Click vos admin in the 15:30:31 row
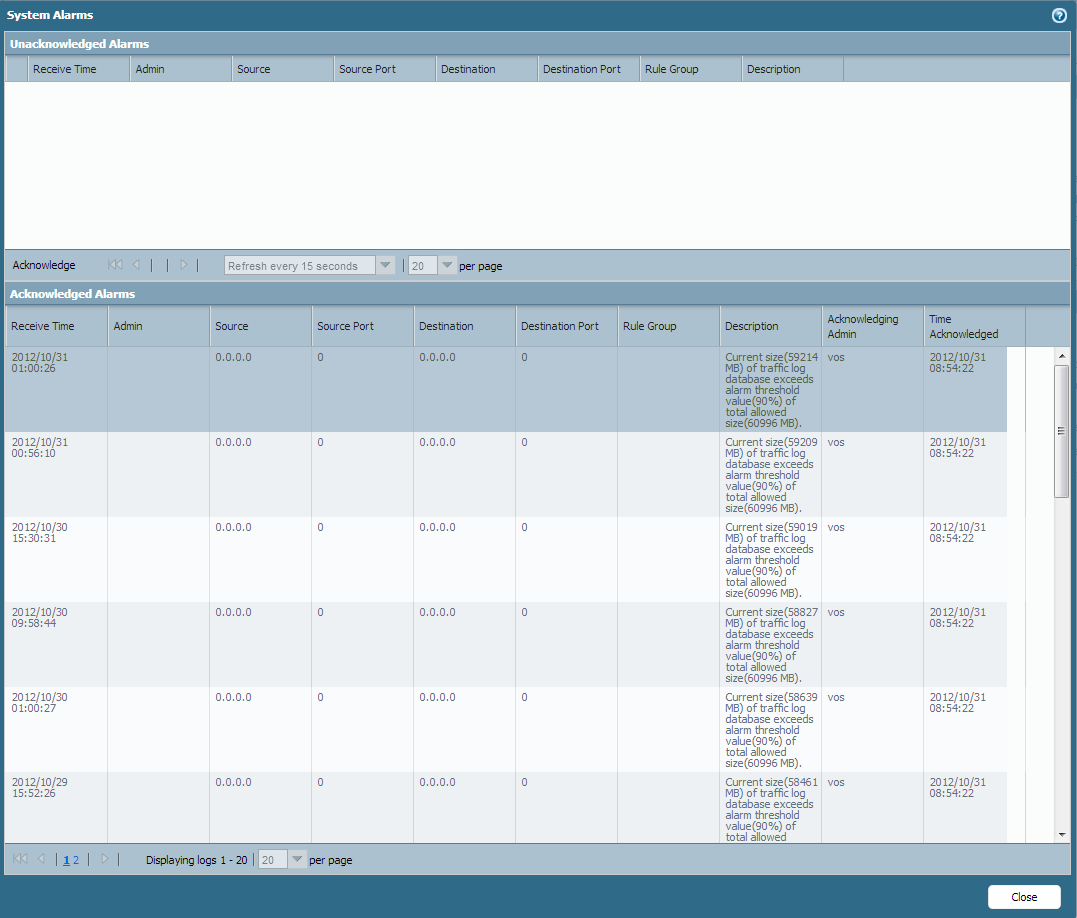The image size is (1077, 918). [x=836, y=527]
